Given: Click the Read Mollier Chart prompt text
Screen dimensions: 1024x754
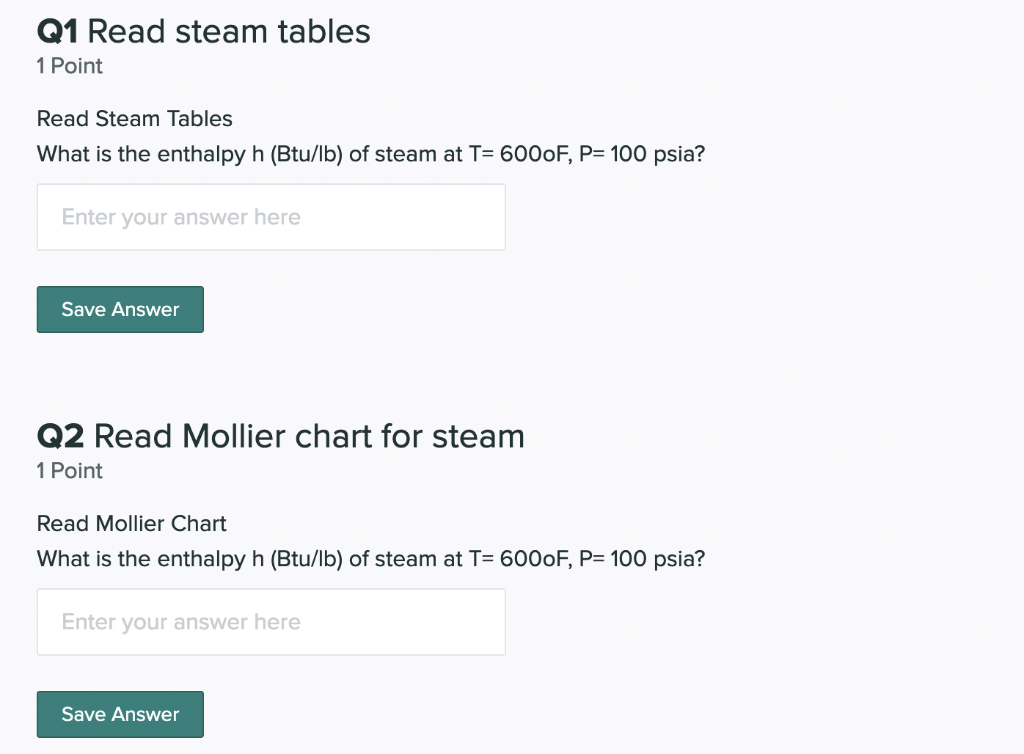Looking at the screenshot, I should click(131, 523).
